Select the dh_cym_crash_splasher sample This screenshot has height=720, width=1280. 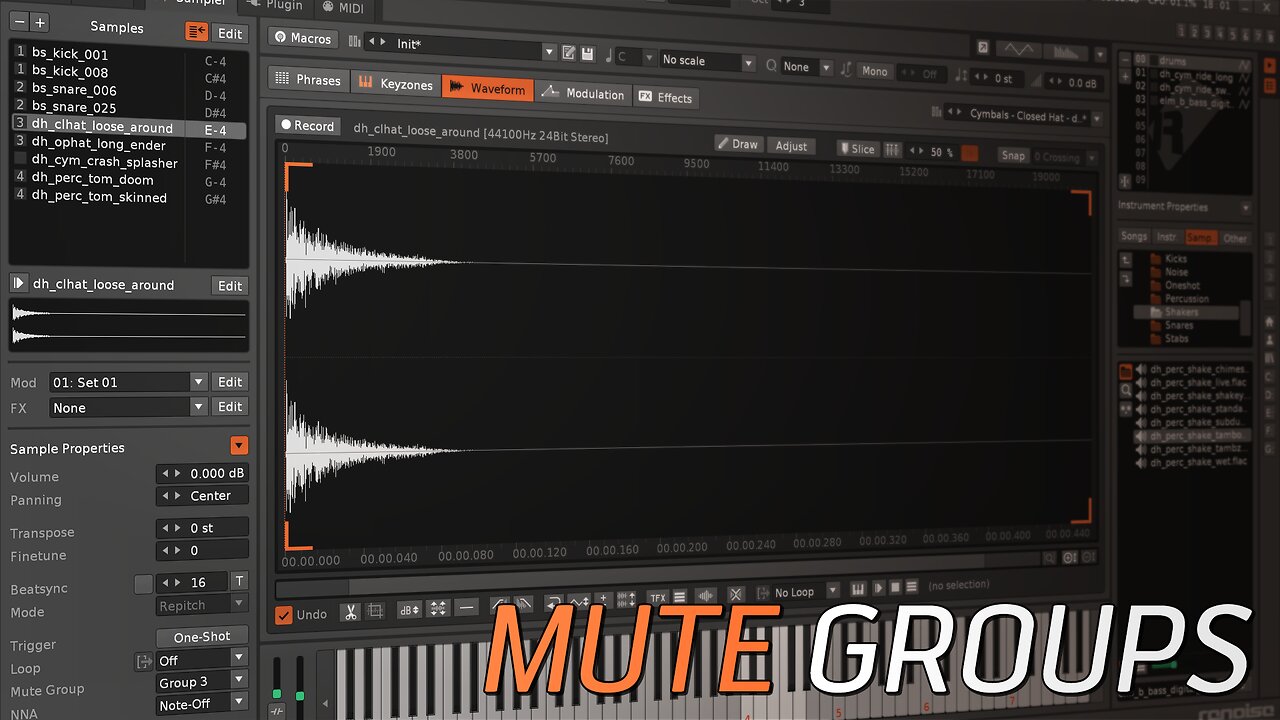104,162
